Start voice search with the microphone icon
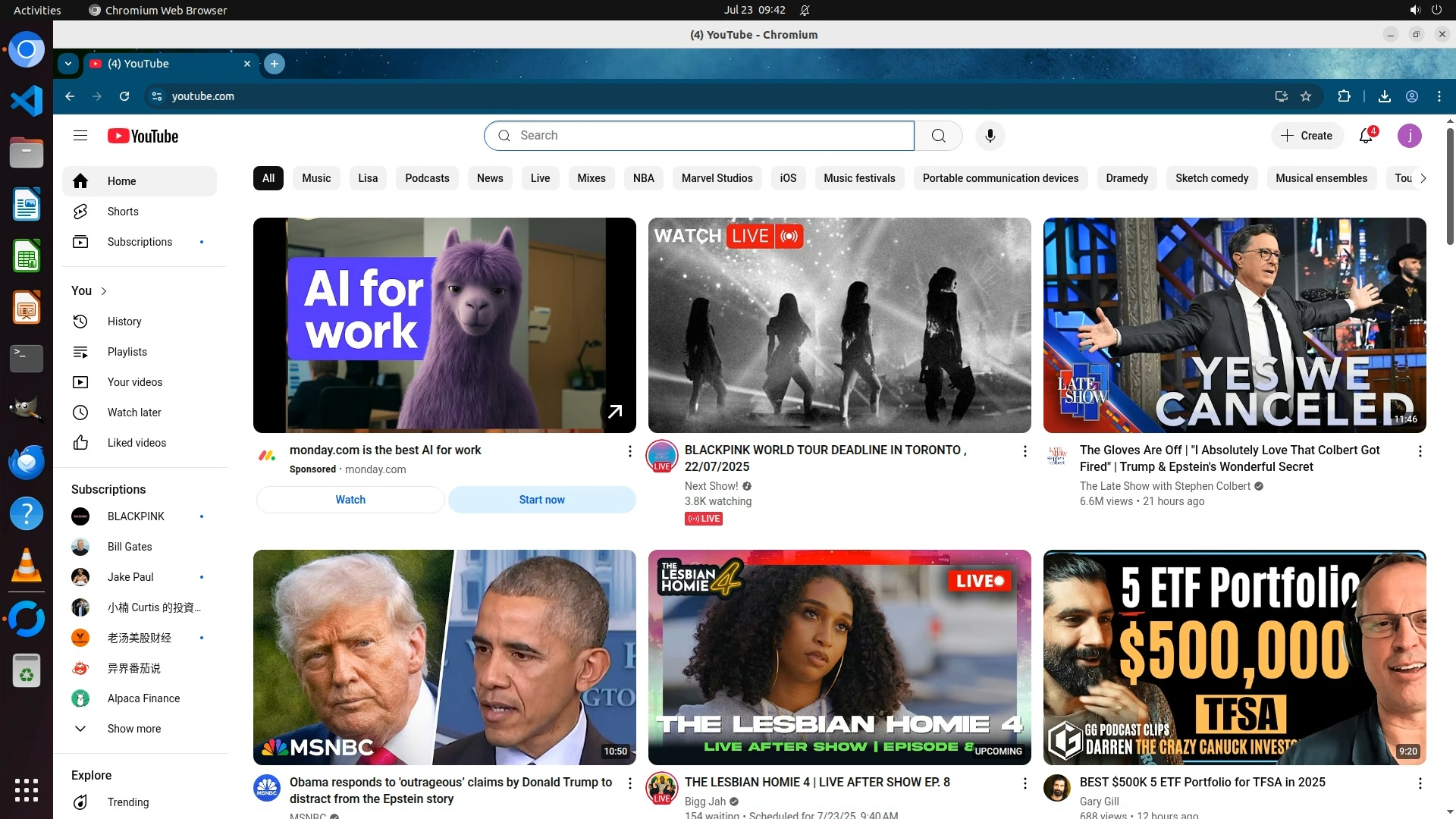Screen dimensions: 1456x819 pyautogui.click(x=990, y=136)
